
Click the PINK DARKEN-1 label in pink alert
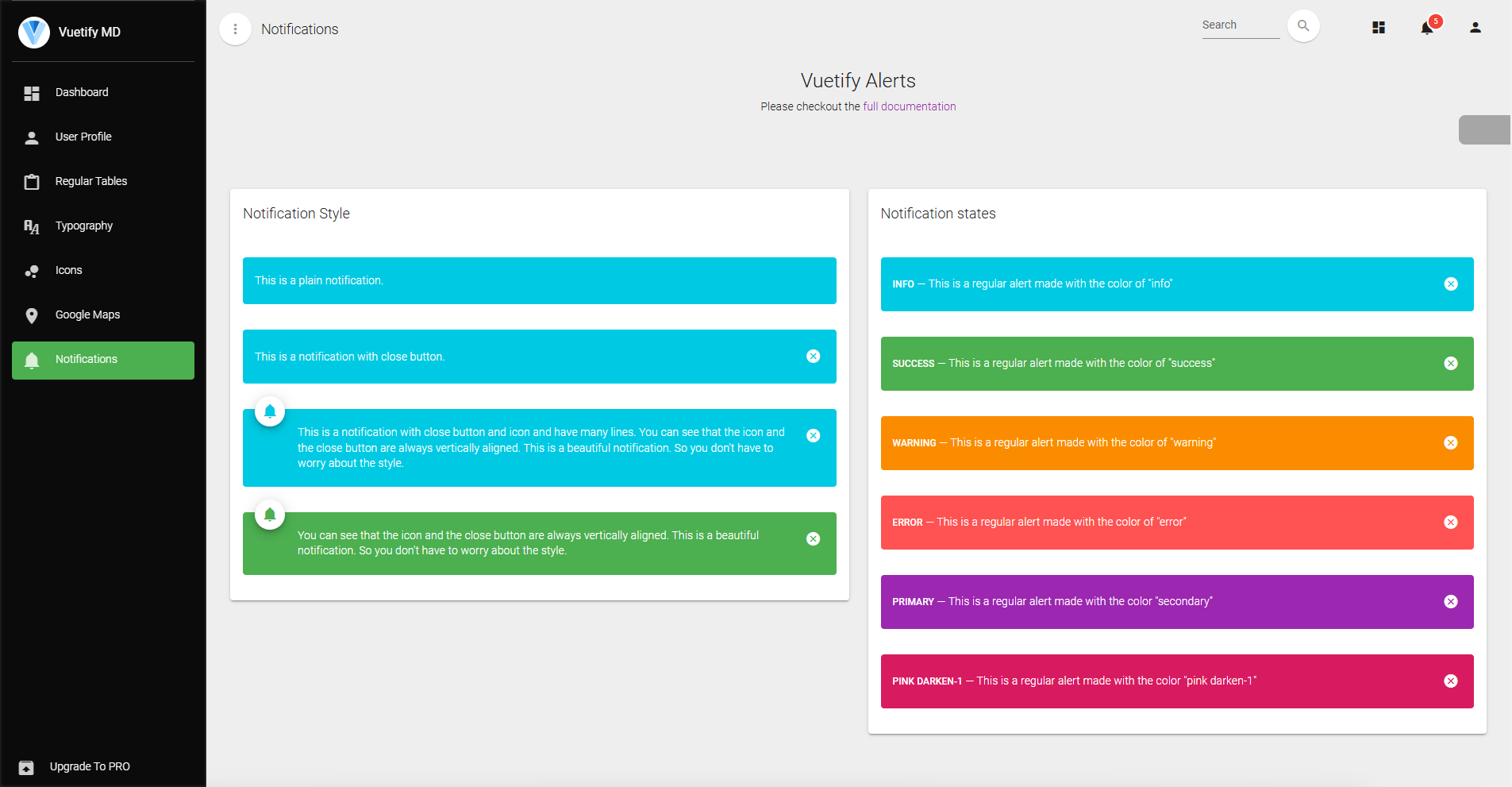click(x=927, y=681)
